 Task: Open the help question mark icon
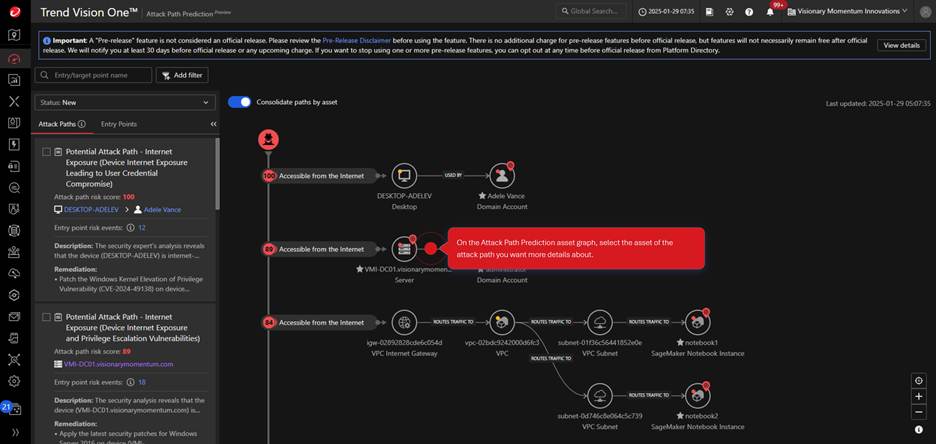pos(749,11)
